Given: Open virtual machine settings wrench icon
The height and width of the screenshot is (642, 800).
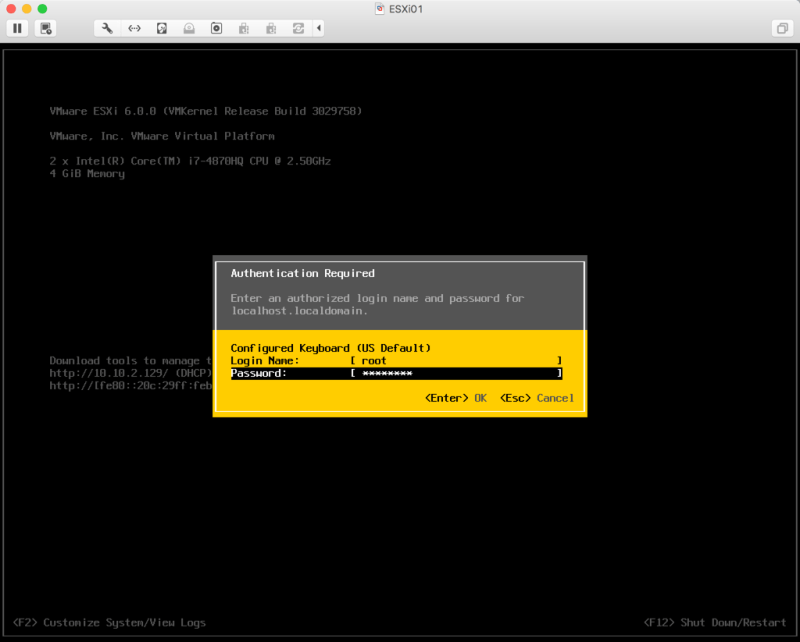Looking at the screenshot, I should 107,28.
